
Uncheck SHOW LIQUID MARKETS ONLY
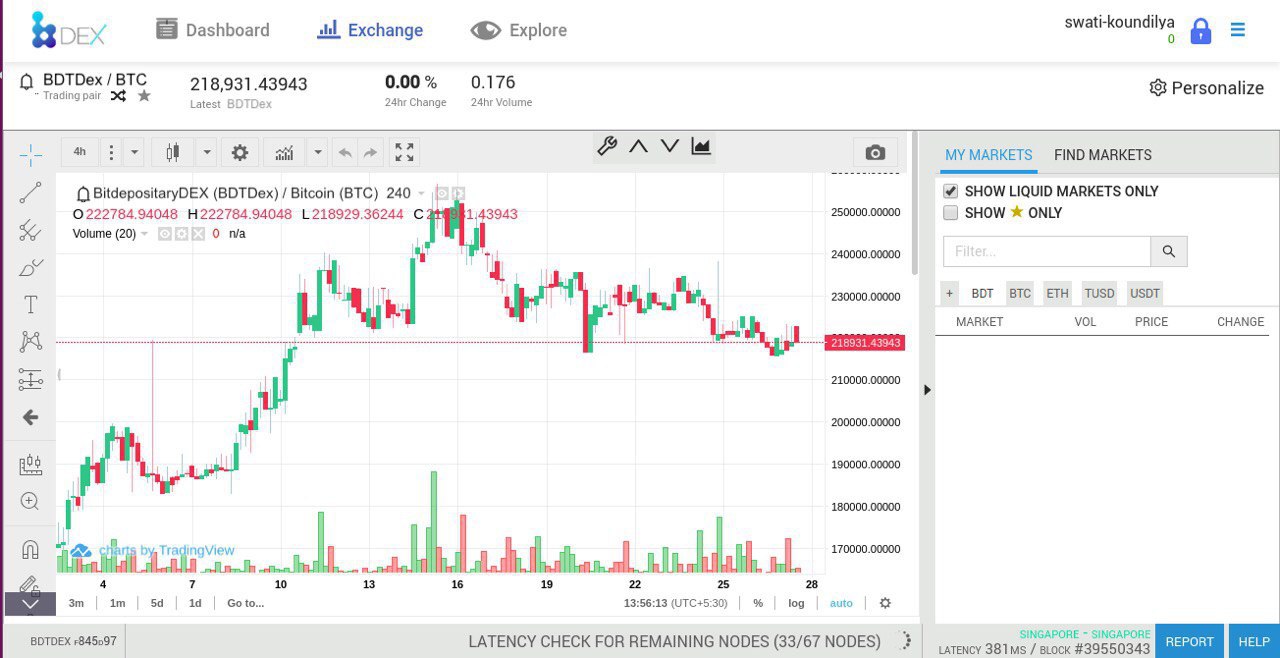click(x=951, y=191)
